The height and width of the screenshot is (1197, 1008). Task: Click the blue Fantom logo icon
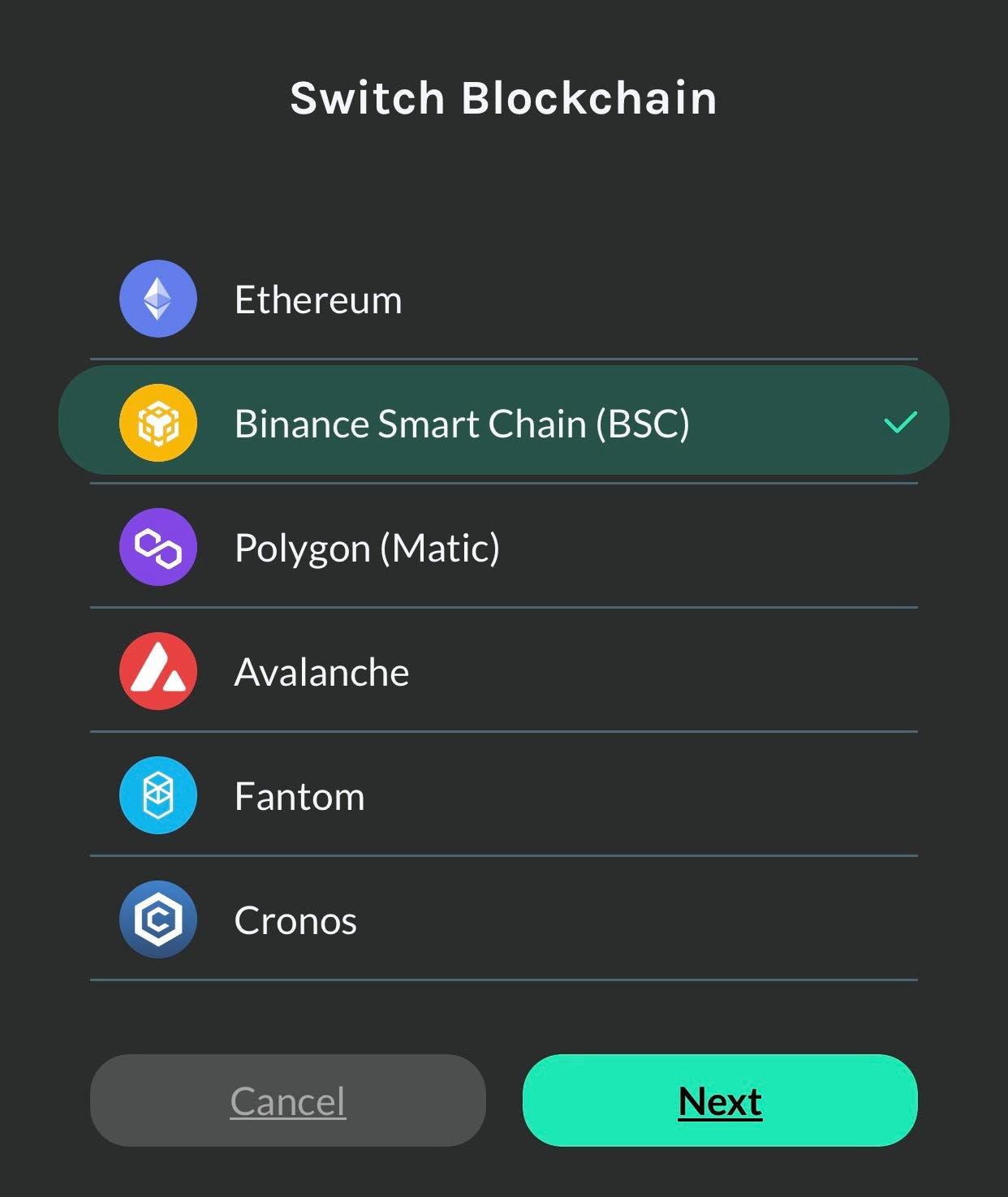coord(158,795)
